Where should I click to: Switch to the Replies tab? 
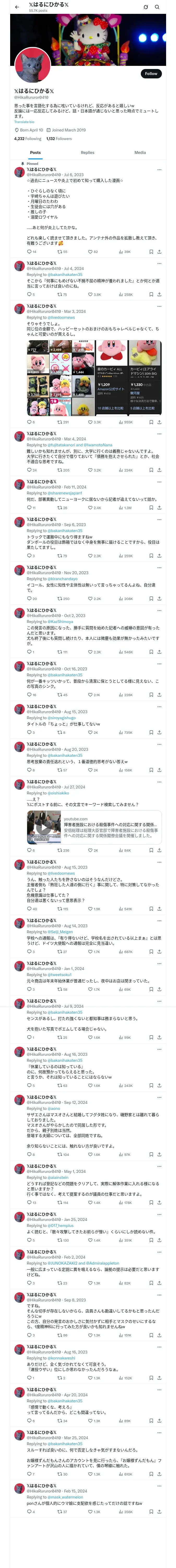pos(87,153)
